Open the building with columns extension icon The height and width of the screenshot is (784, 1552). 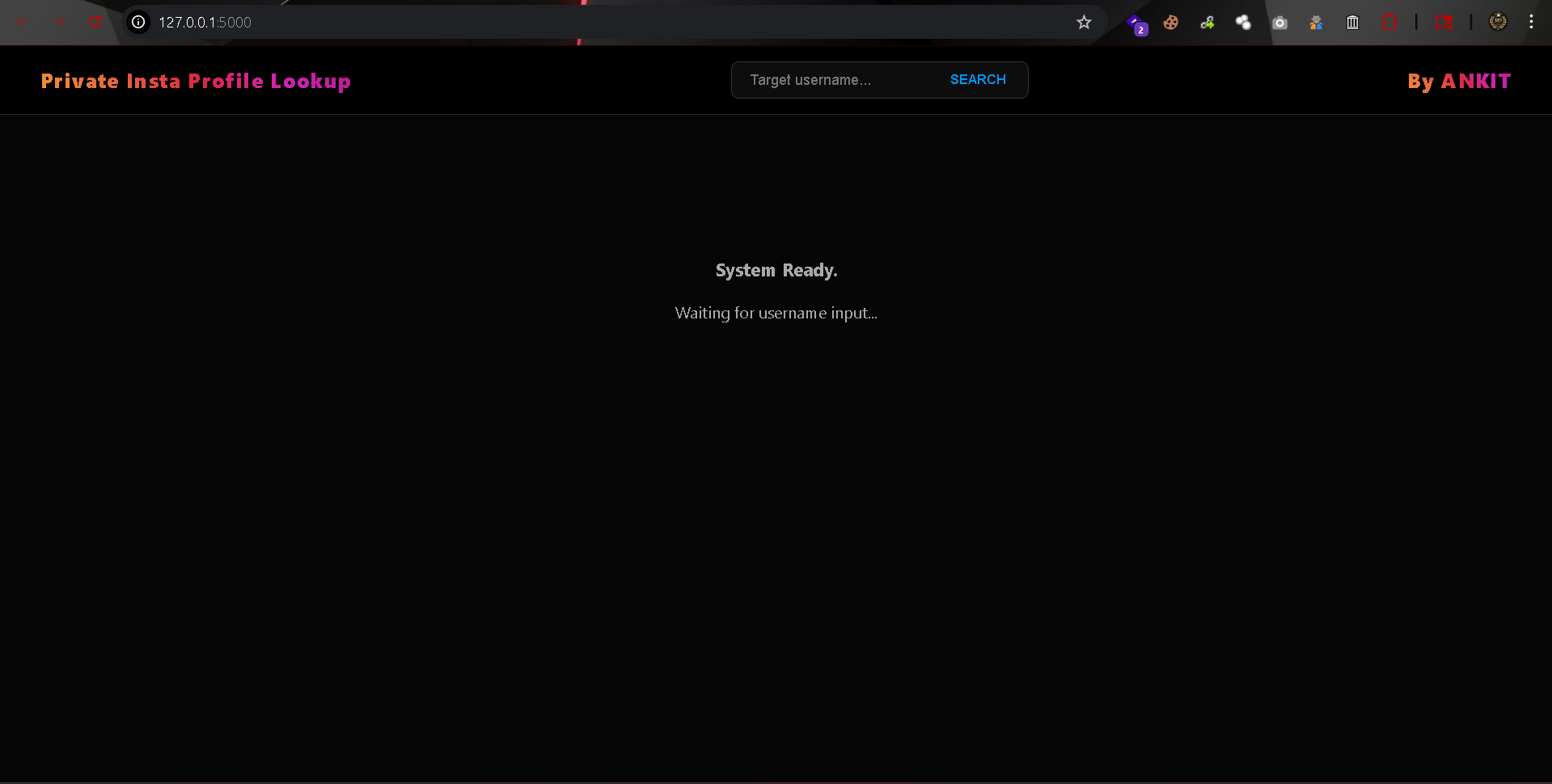[1352, 23]
